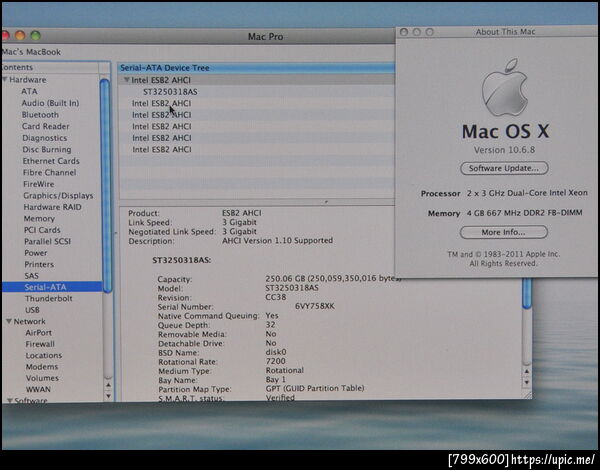Click the BSD Name value disk0
This screenshot has width=600, height=470.
(x=276, y=352)
